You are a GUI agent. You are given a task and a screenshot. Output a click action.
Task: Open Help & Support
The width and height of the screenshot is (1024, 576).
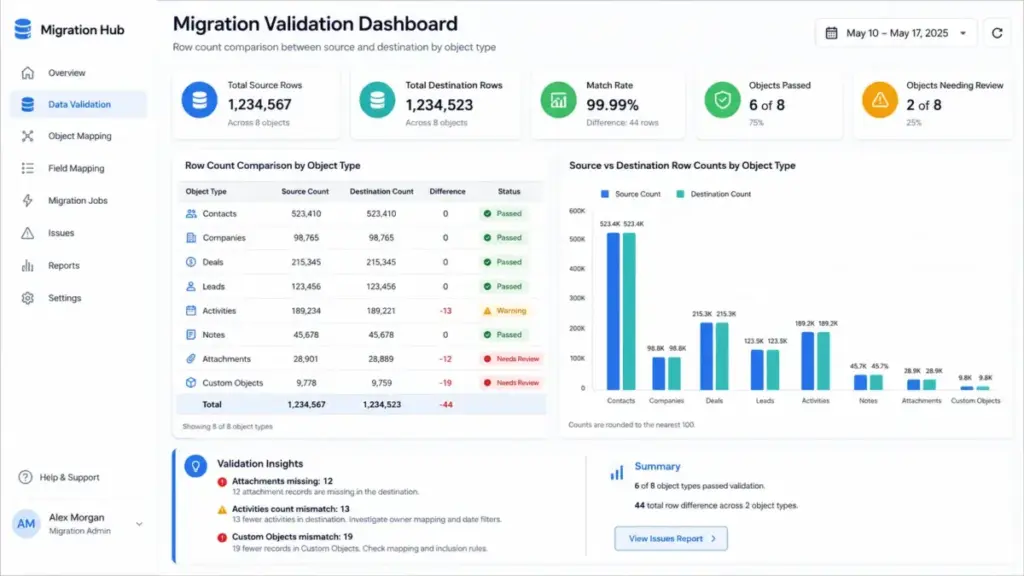click(x=69, y=477)
